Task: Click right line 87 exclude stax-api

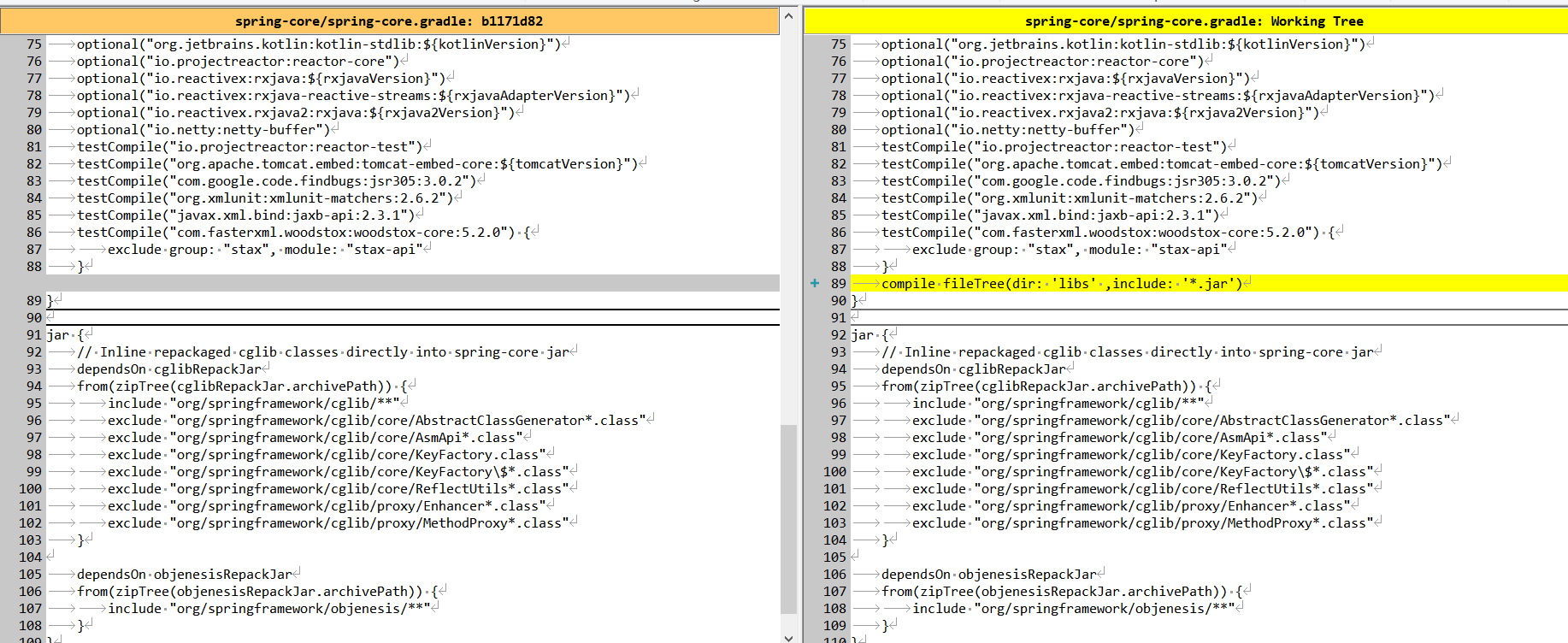Action: 1070,250
